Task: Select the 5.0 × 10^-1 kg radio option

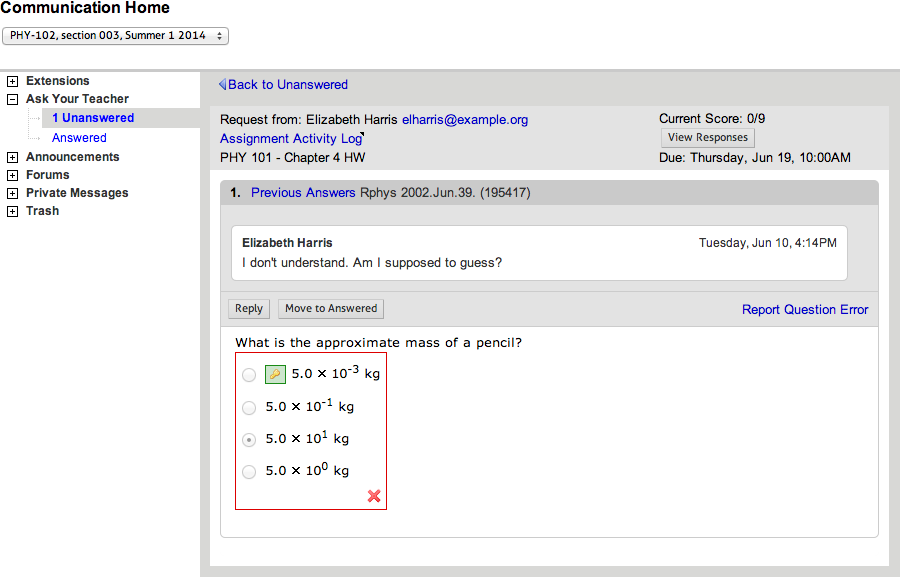Action: click(x=249, y=407)
